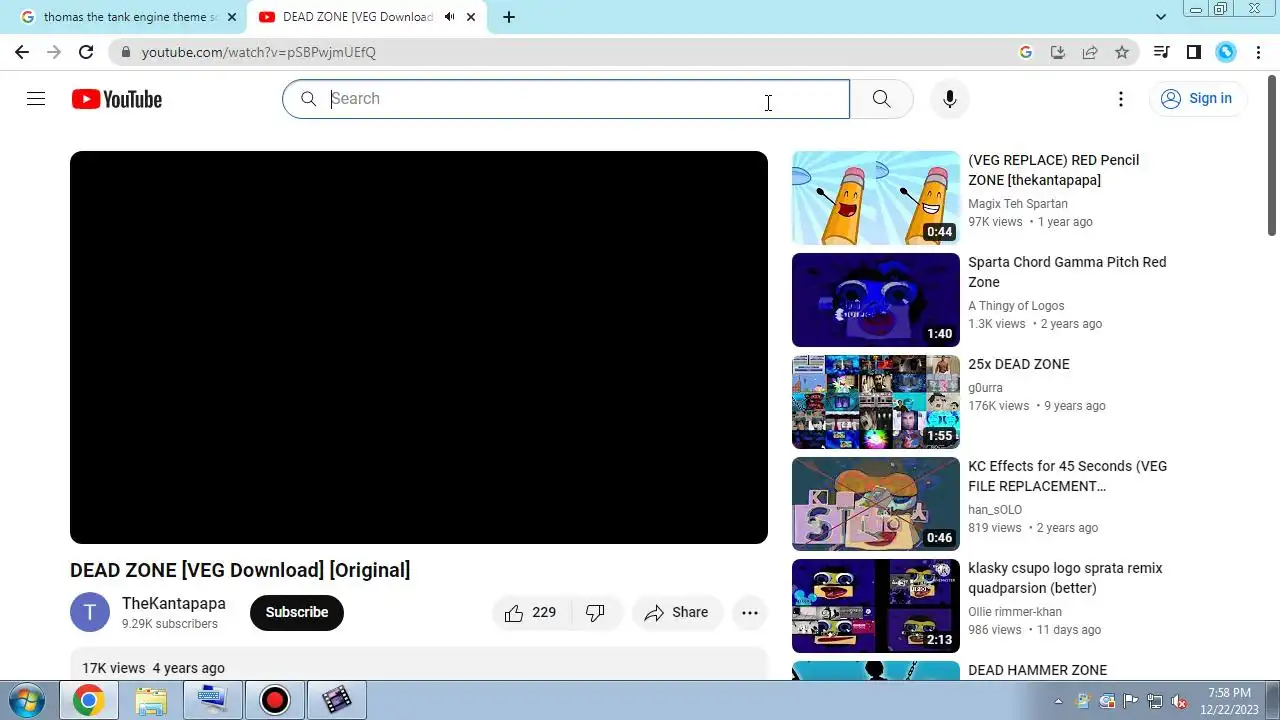Open File Explorer from taskbar

pyautogui.click(x=151, y=700)
